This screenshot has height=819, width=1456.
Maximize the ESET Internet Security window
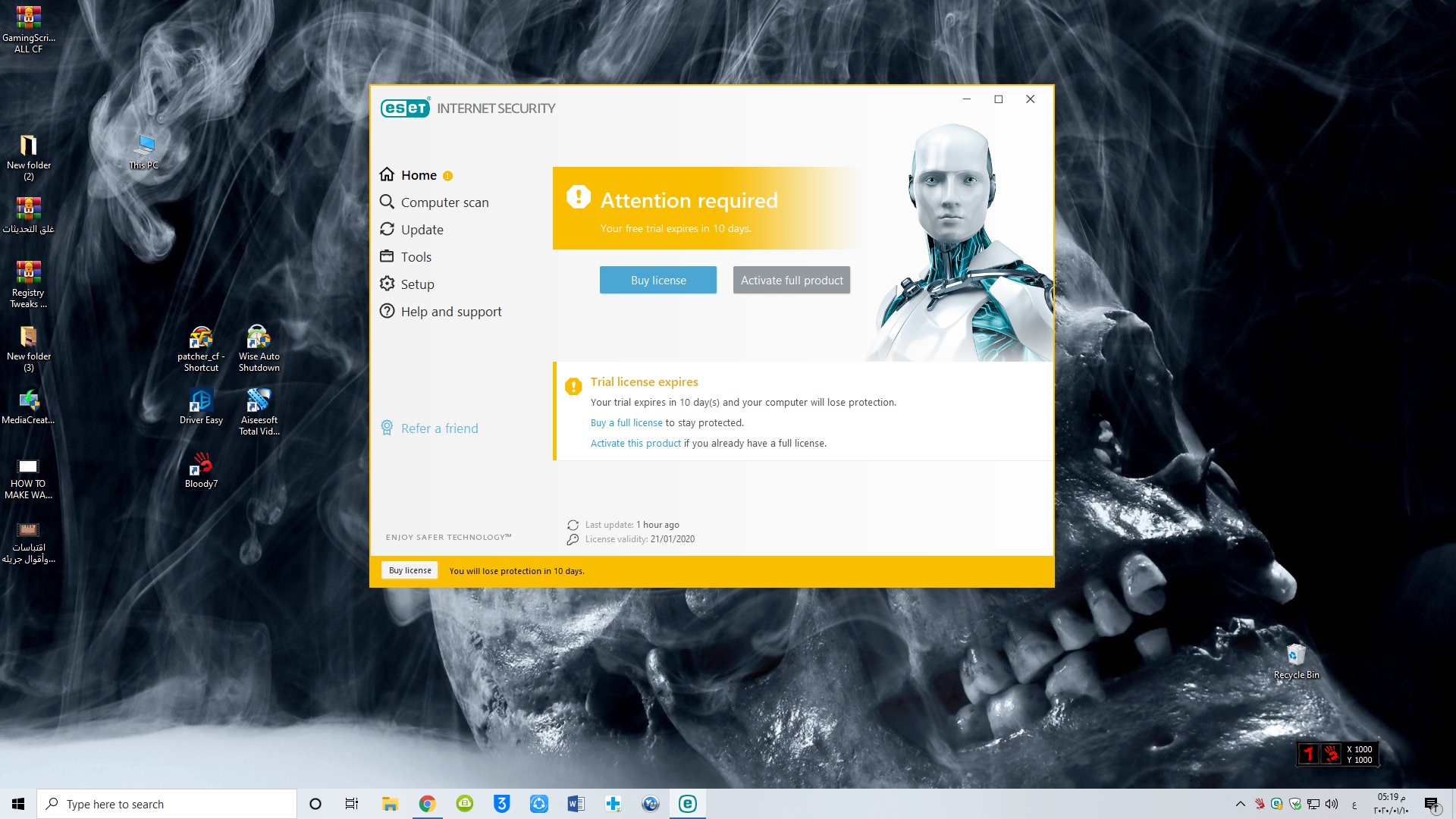999,99
